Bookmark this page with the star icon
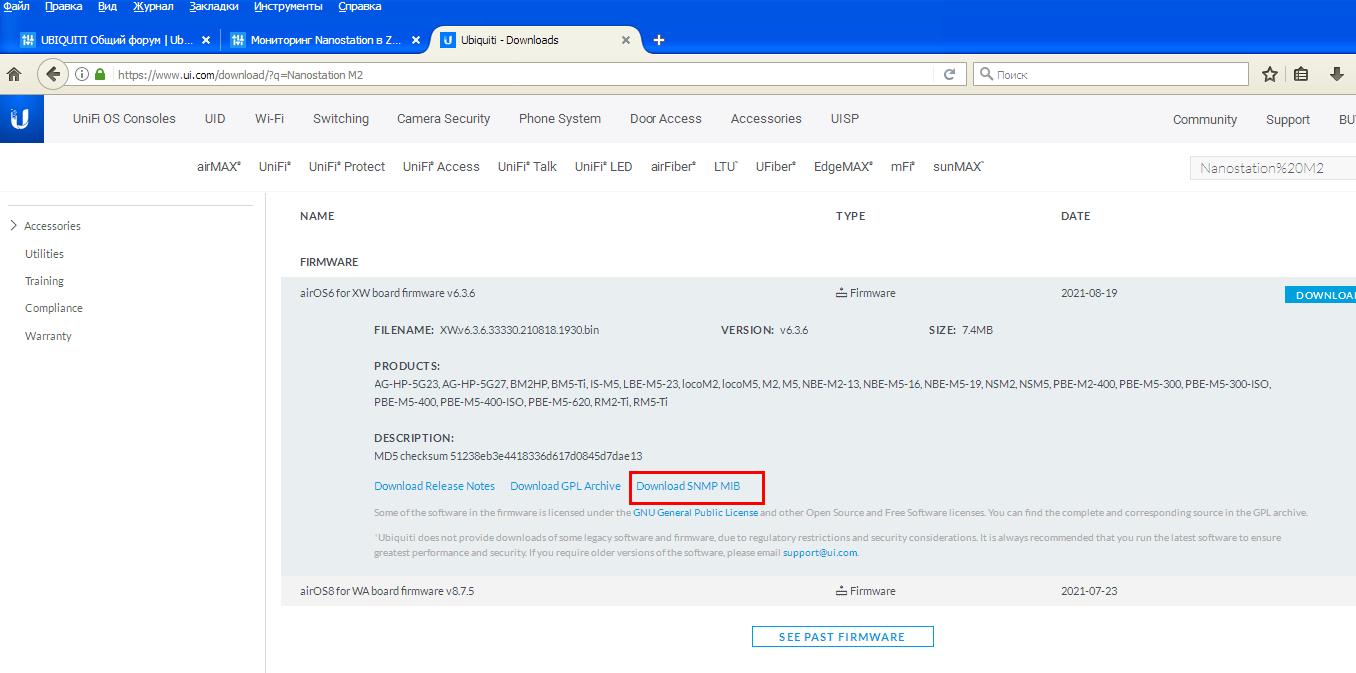This screenshot has height=673, width=1356. pos(1269,74)
